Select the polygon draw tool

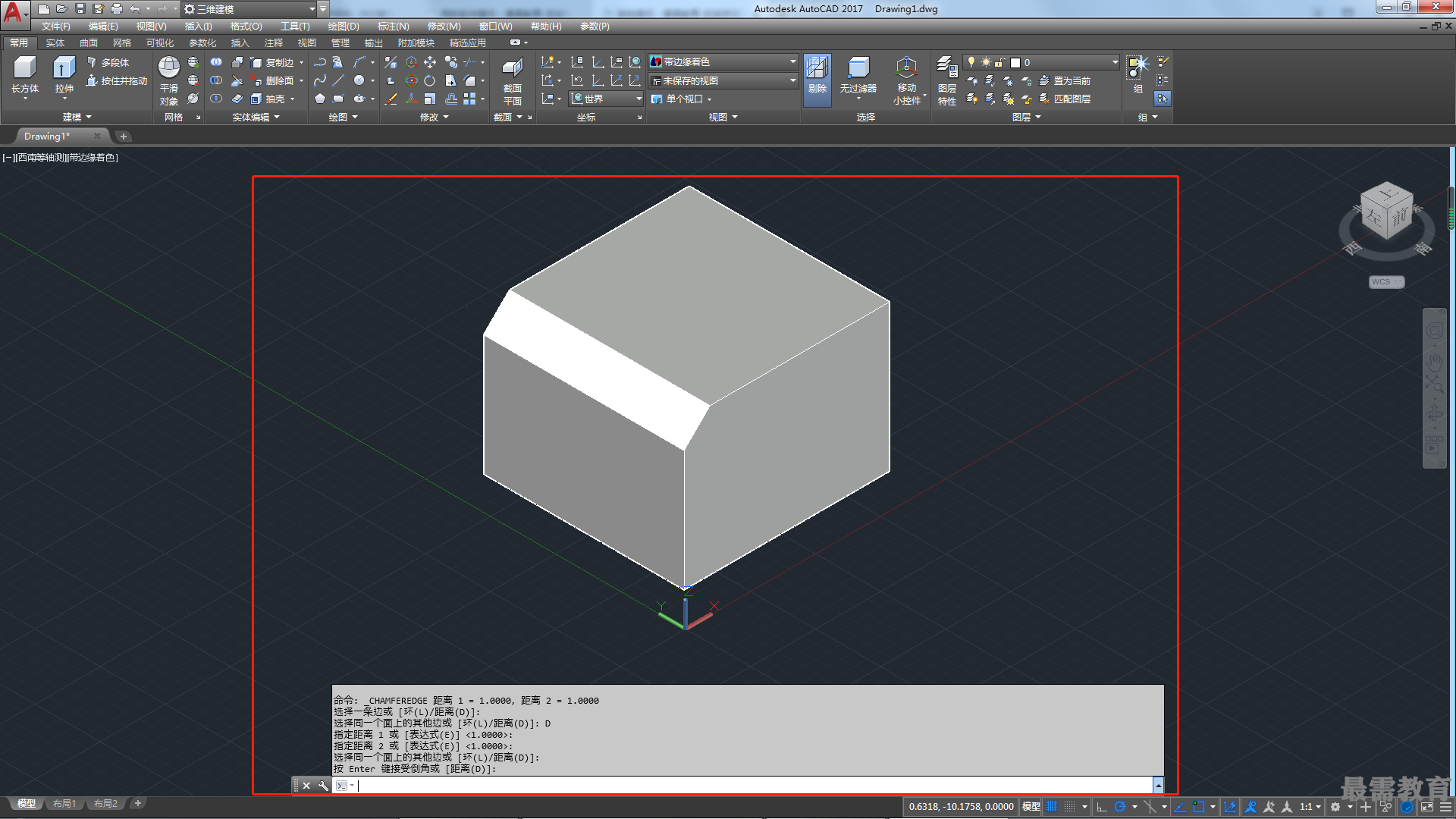(x=320, y=99)
